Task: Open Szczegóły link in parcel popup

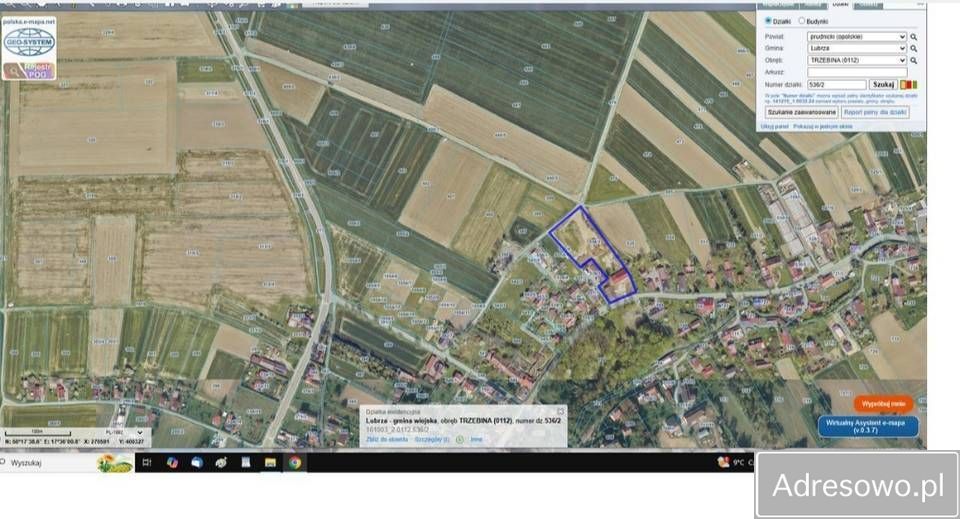Action: coord(432,439)
